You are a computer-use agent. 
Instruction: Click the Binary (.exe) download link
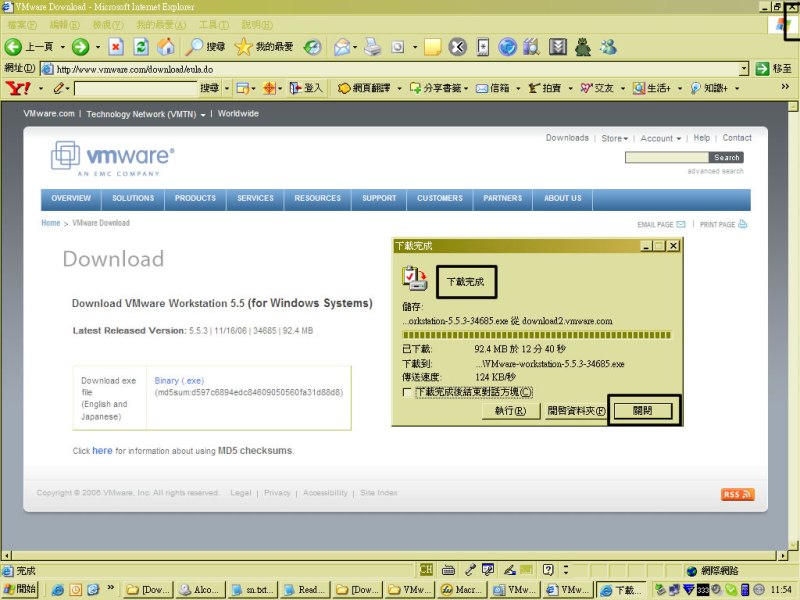pyautogui.click(x=179, y=381)
